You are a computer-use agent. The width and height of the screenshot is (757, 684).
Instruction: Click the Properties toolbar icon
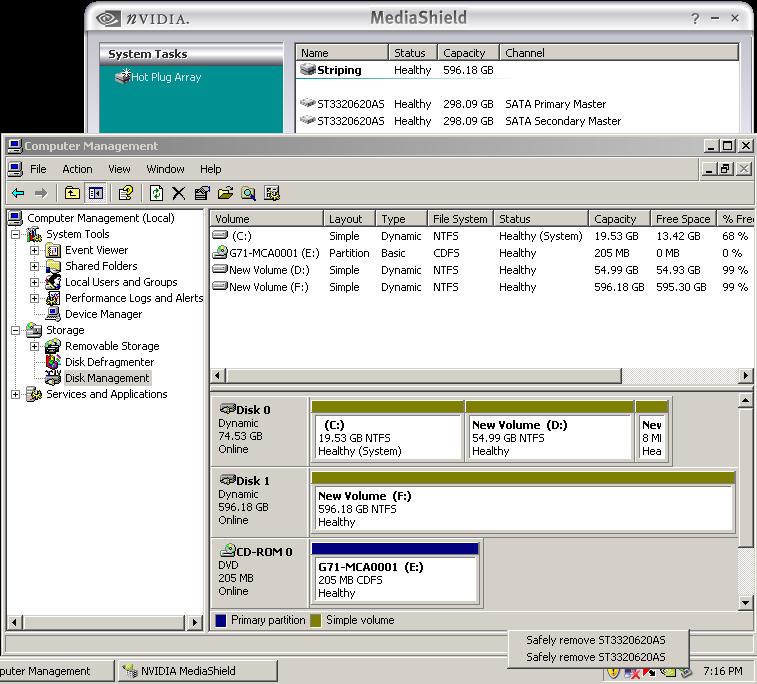202,194
